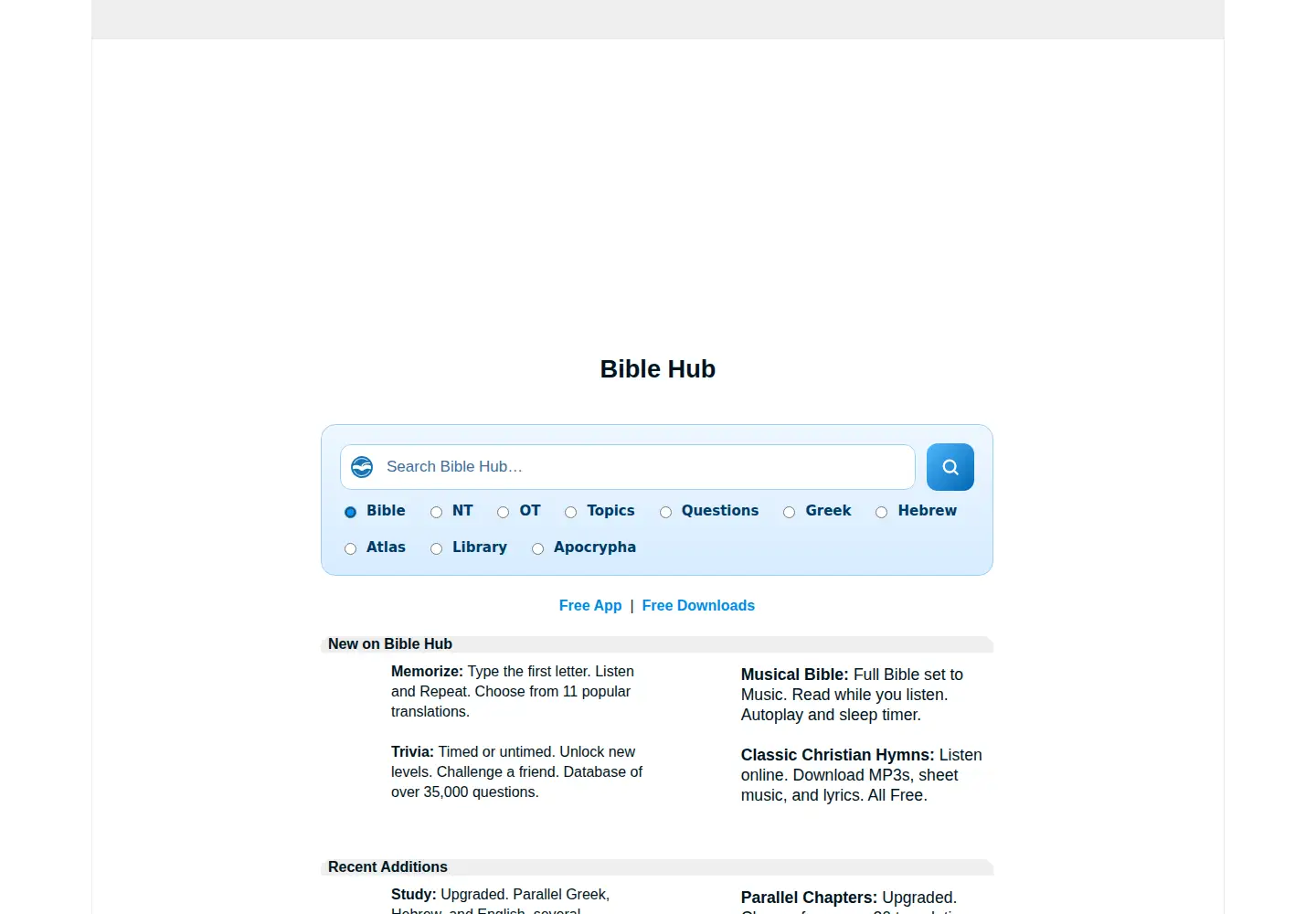1316x914 pixels.
Task: Open the Free App link
Action: coord(590,605)
